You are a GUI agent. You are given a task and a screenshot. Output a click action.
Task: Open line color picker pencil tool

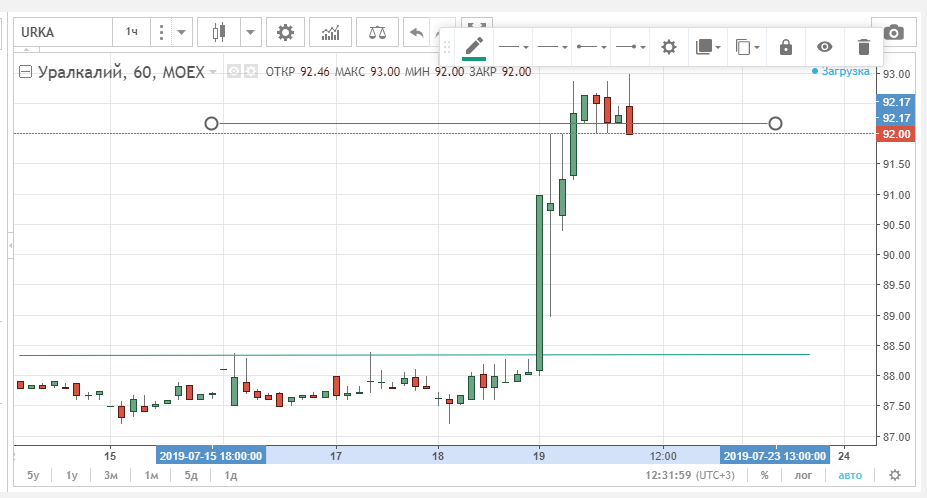tap(474, 47)
